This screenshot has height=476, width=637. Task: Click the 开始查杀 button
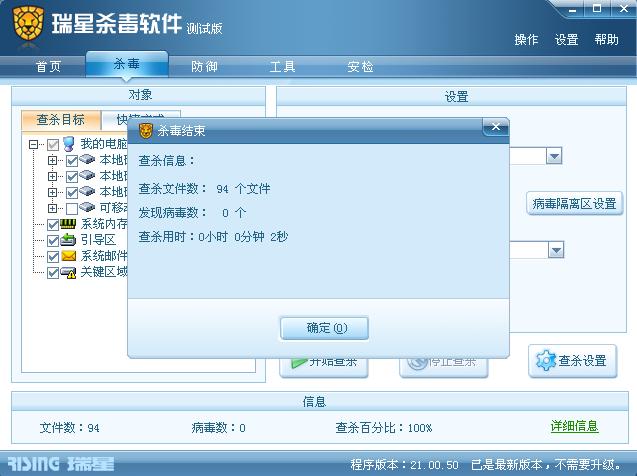324,366
